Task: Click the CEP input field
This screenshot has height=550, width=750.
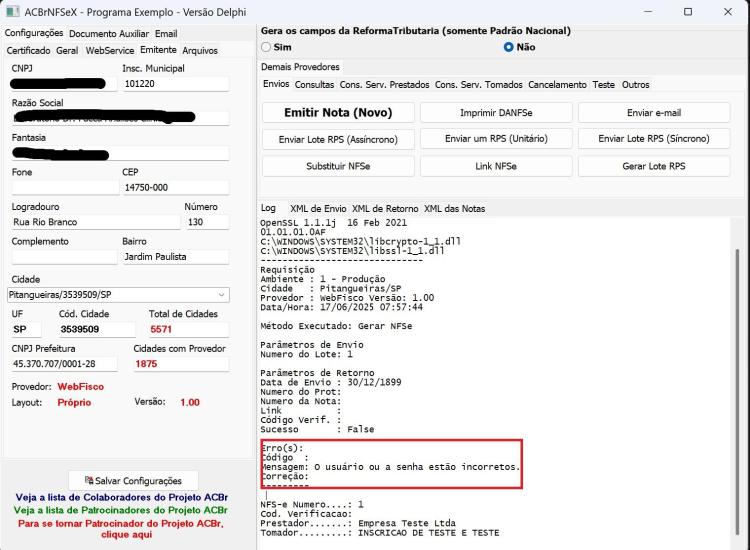Action: tap(176, 187)
